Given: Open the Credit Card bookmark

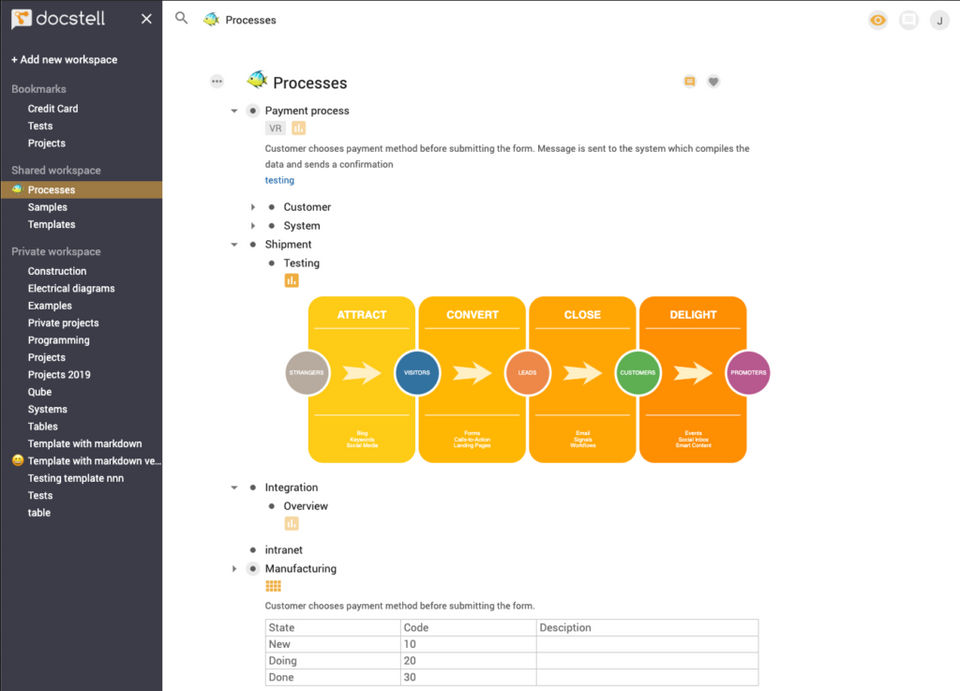Looking at the screenshot, I should point(53,108).
